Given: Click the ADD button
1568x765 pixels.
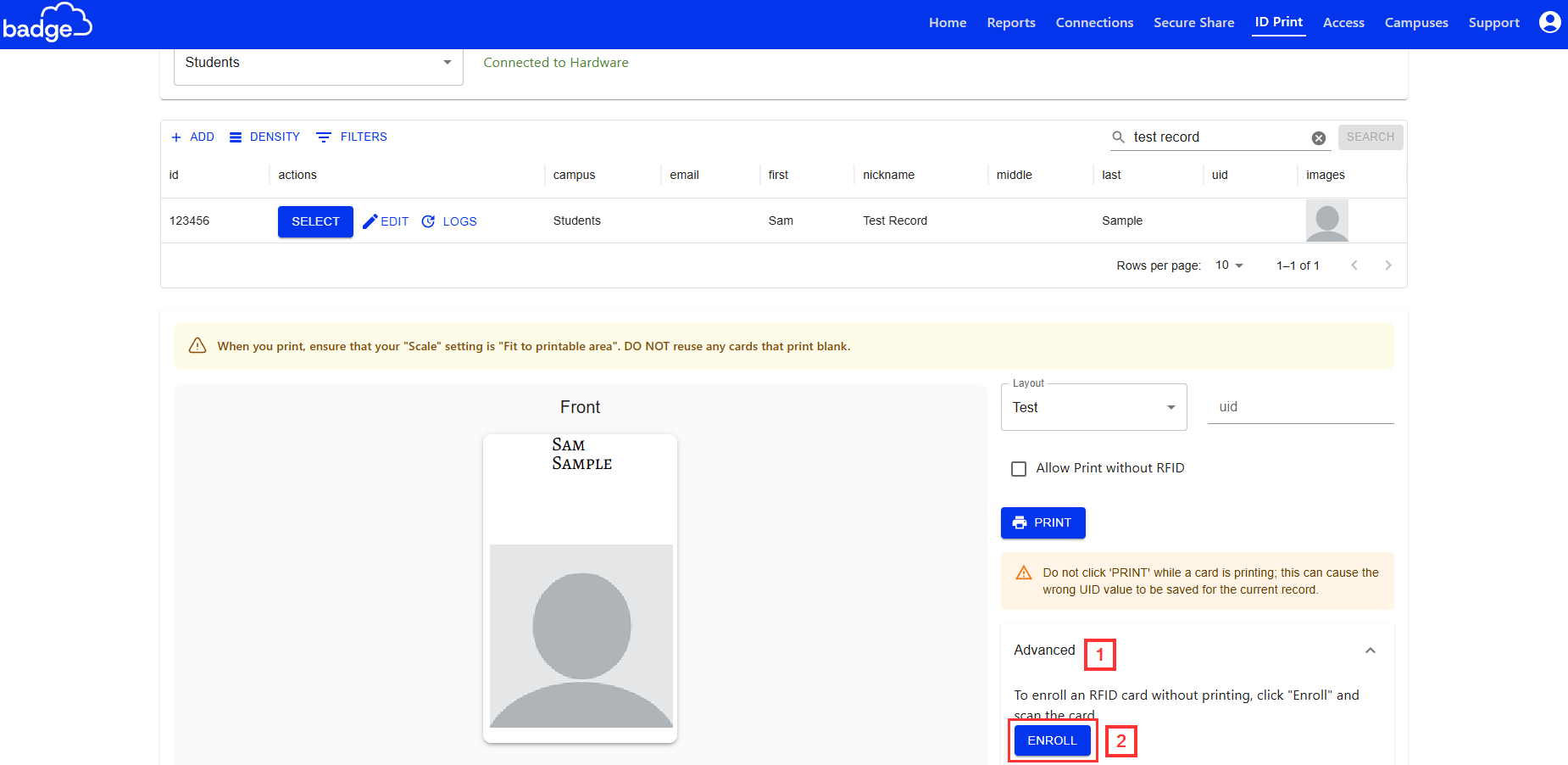Looking at the screenshot, I should click(192, 137).
